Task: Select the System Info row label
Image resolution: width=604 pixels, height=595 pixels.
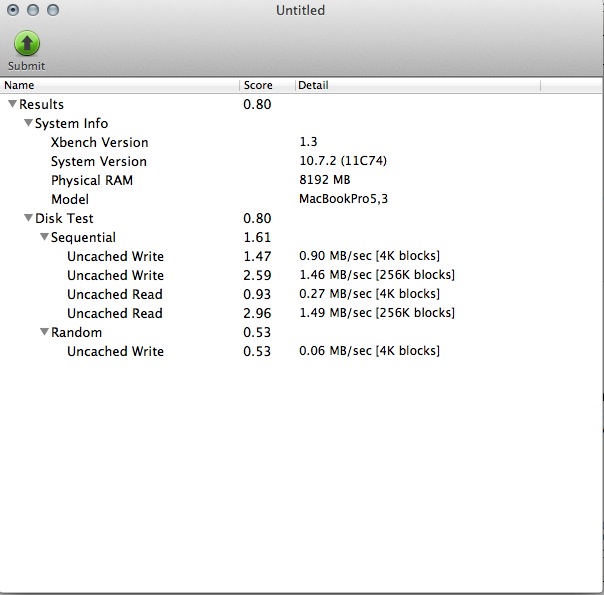Action: 72,123
